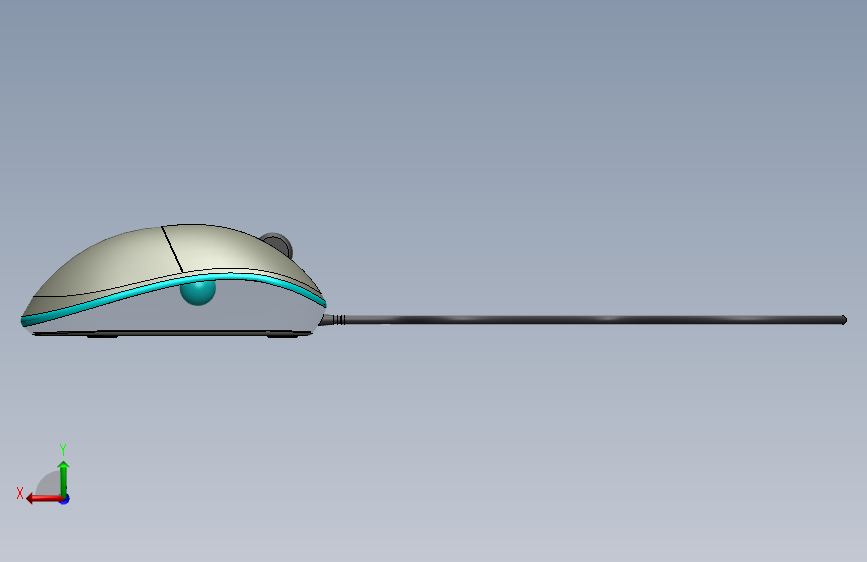Select the black mouse cable

pos(594,320)
